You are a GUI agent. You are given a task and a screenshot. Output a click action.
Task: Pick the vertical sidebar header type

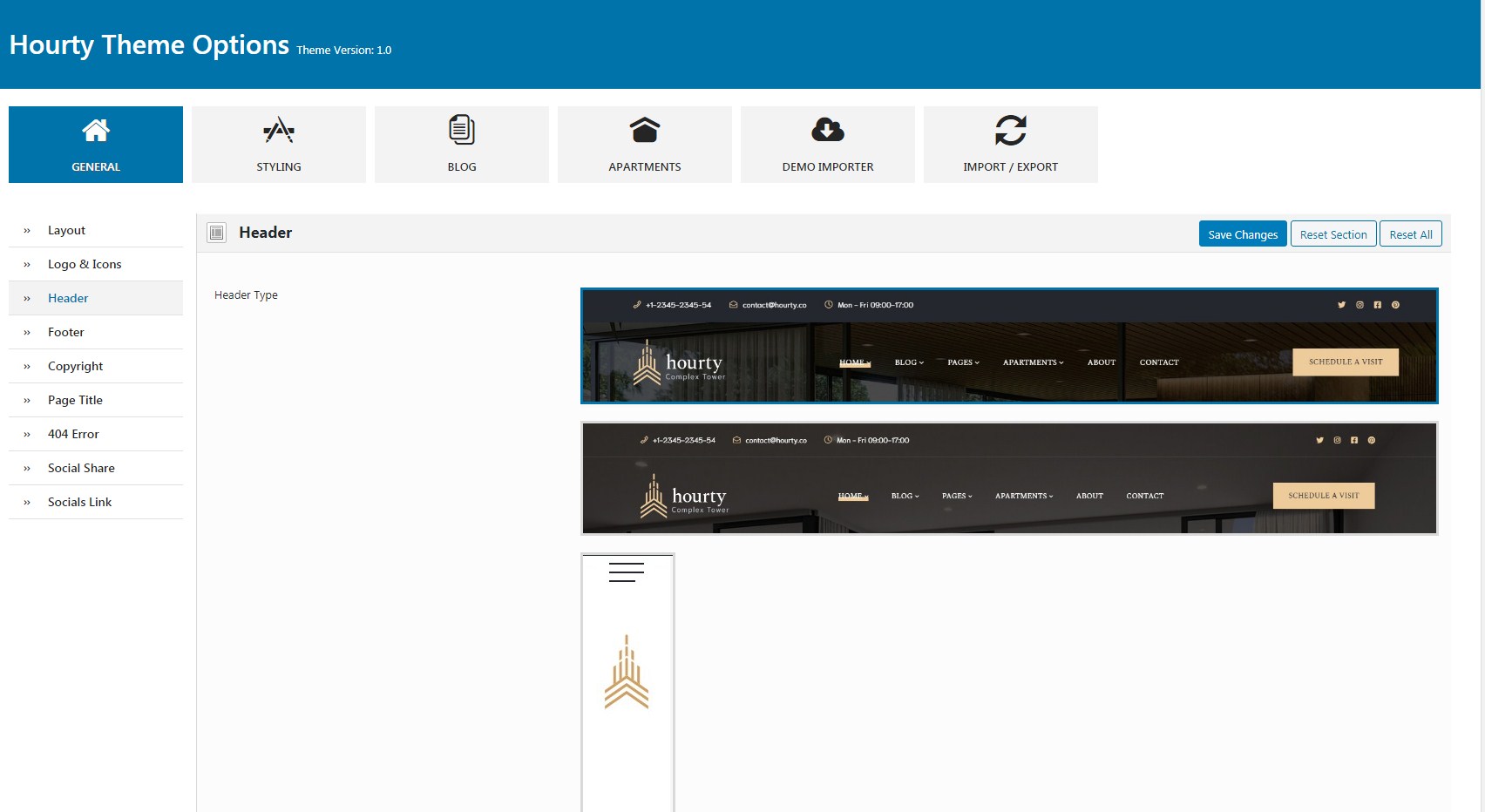627,683
